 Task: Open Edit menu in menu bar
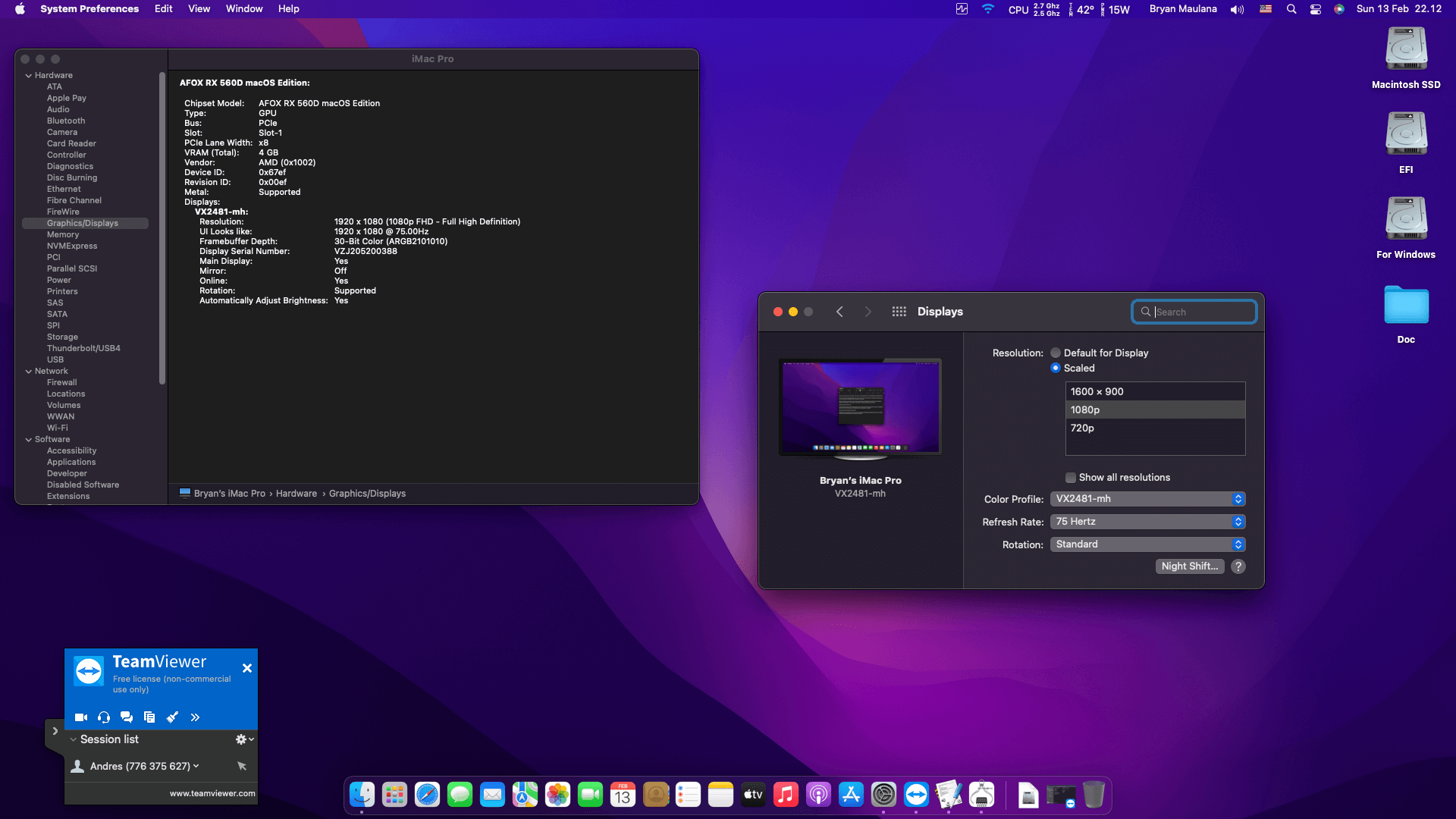point(164,9)
